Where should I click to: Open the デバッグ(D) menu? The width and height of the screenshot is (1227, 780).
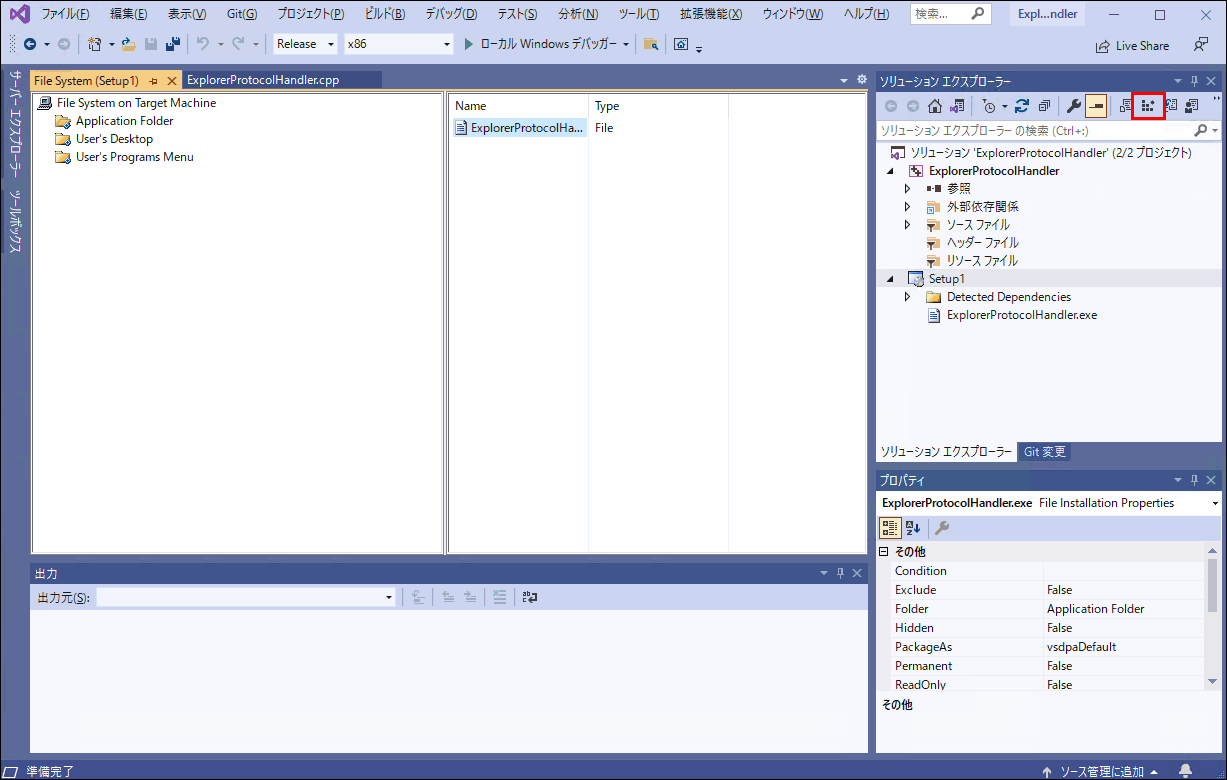[x=451, y=14]
